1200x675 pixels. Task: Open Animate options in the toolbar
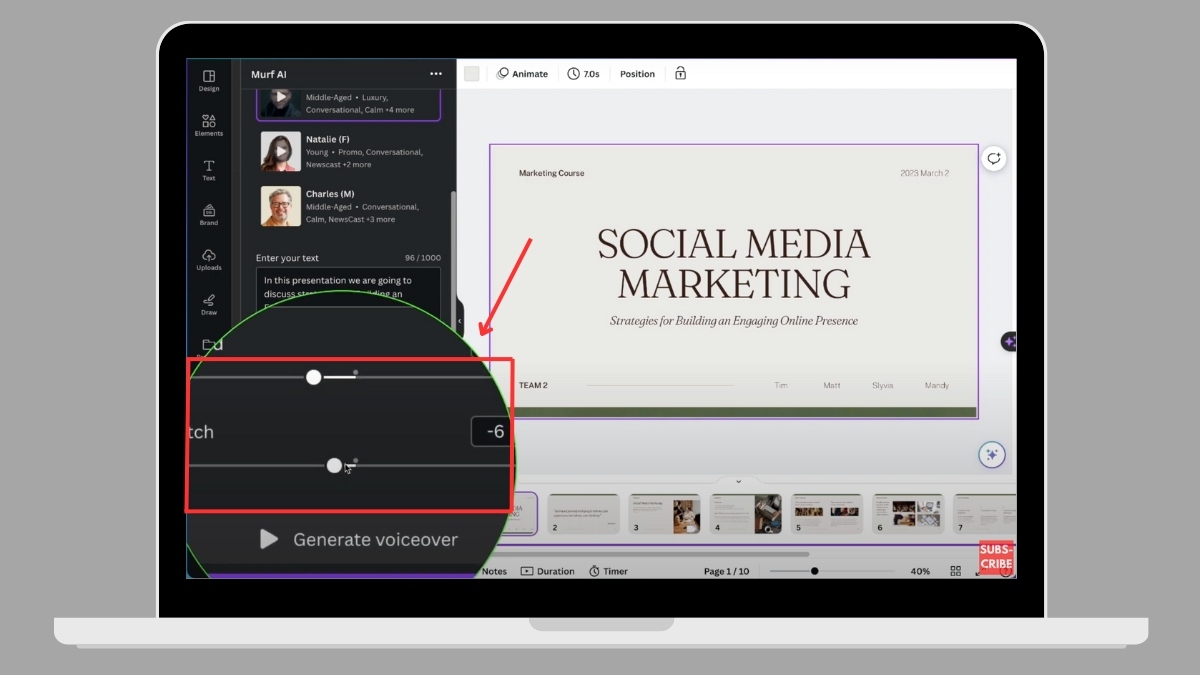pyautogui.click(x=522, y=74)
